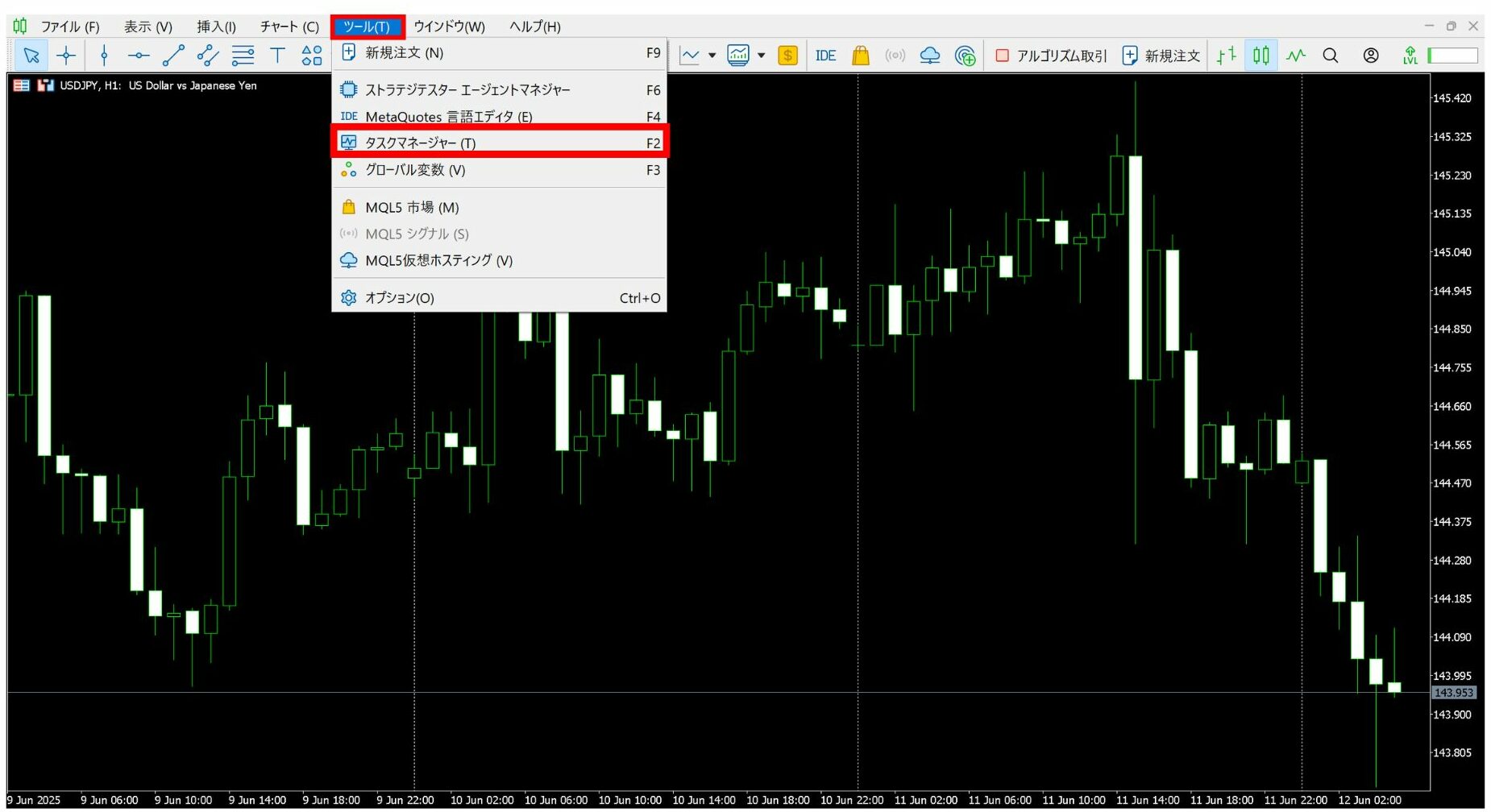Viewport: 1491px width, 812px height.
Task: Switch chart to bar chart mode
Action: click(x=1226, y=56)
